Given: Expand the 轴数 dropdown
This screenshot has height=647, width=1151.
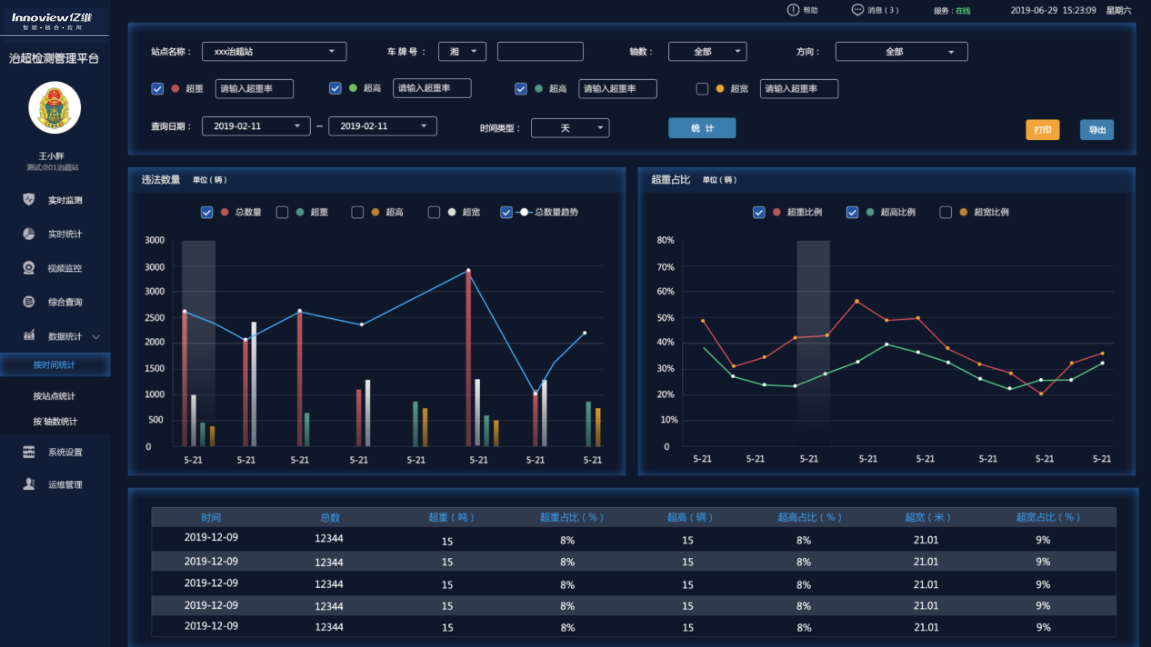Looking at the screenshot, I should pyautogui.click(x=707, y=52).
